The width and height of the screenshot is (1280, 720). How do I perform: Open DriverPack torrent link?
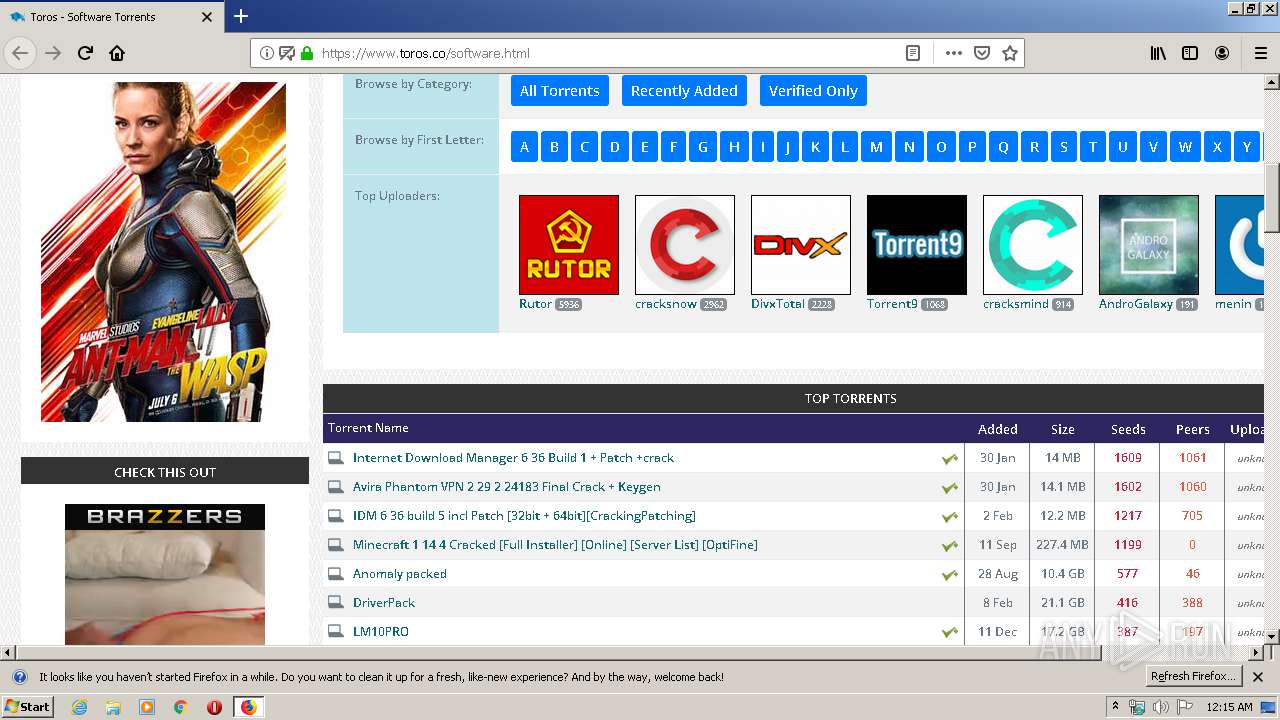click(384, 603)
